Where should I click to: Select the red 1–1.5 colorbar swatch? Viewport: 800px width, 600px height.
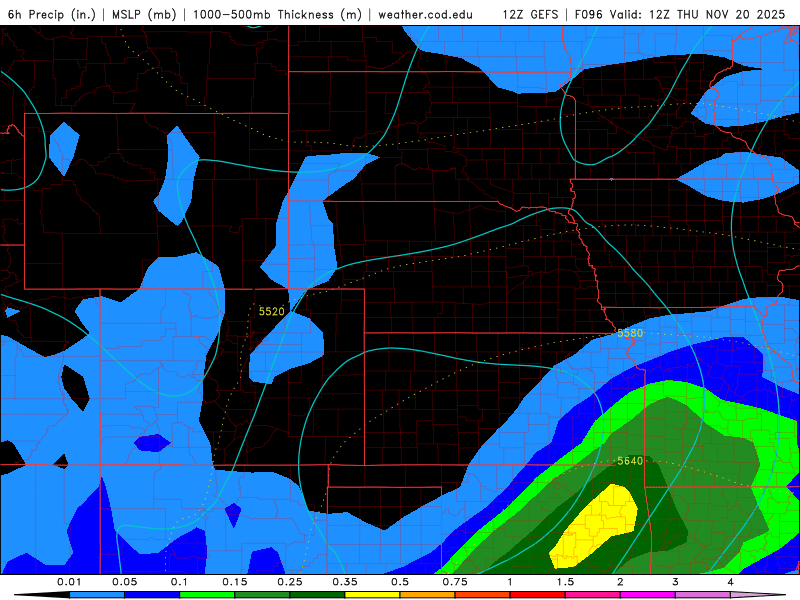pos(538,595)
